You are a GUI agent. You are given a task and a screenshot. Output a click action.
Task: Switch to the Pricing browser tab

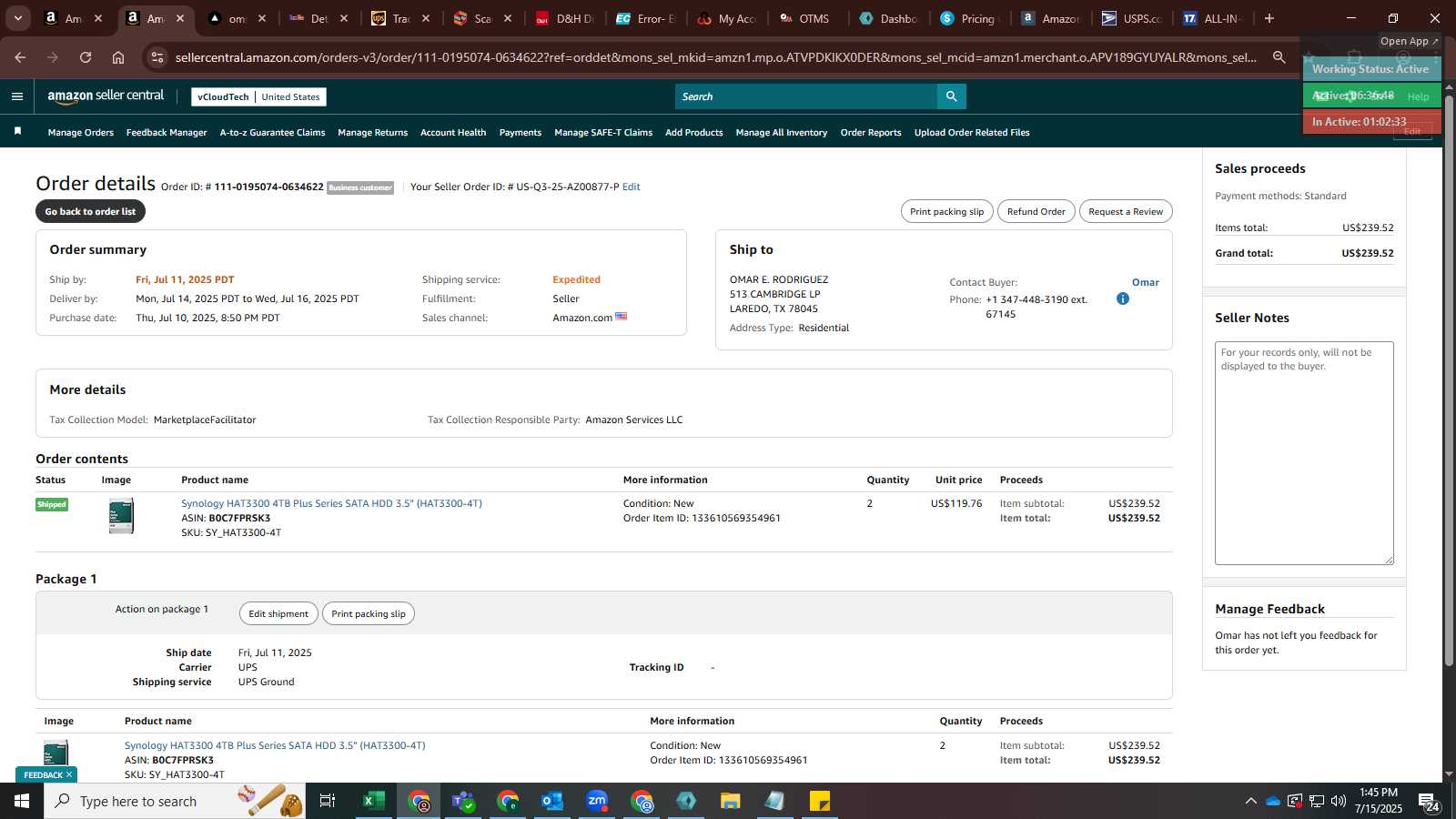970,18
